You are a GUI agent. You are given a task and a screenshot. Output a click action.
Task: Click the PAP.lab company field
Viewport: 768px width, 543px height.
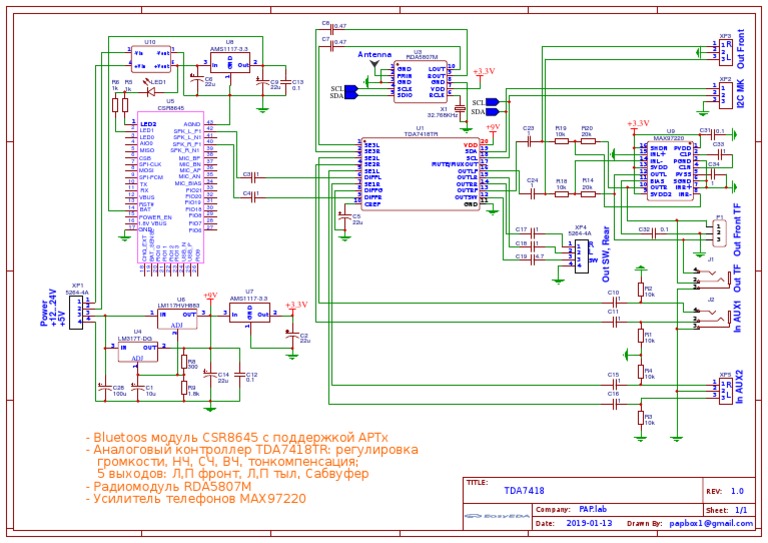[593, 509]
